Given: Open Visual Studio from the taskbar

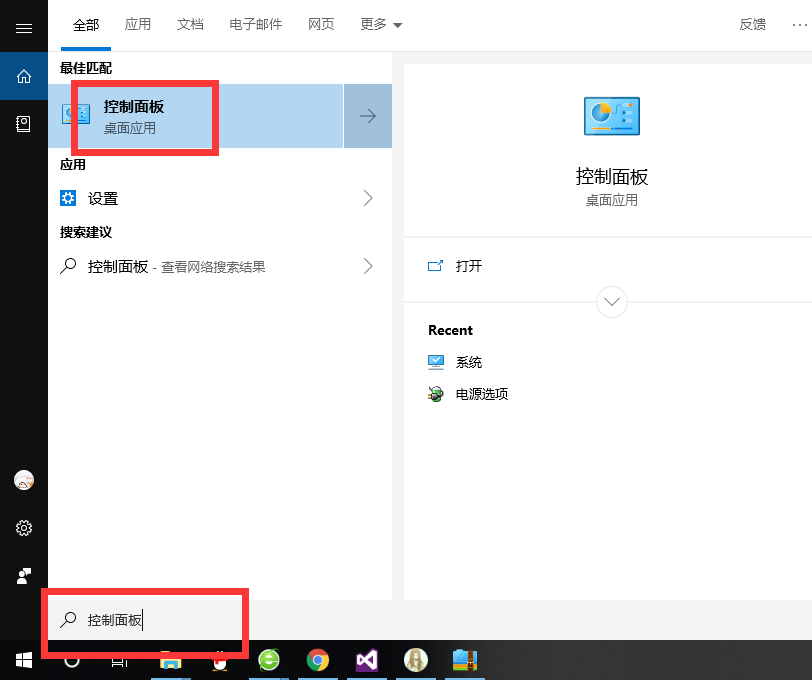Looking at the screenshot, I should (367, 660).
